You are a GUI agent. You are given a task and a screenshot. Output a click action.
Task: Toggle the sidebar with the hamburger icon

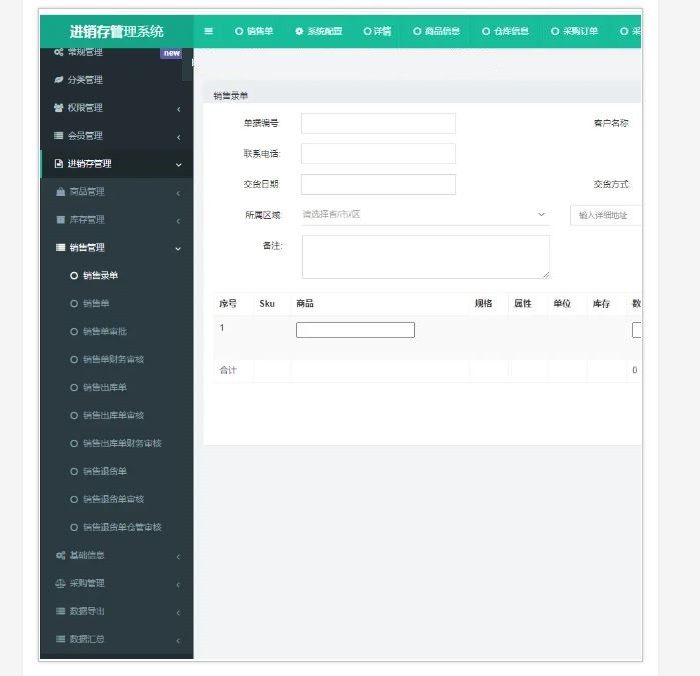(x=208, y=31)
